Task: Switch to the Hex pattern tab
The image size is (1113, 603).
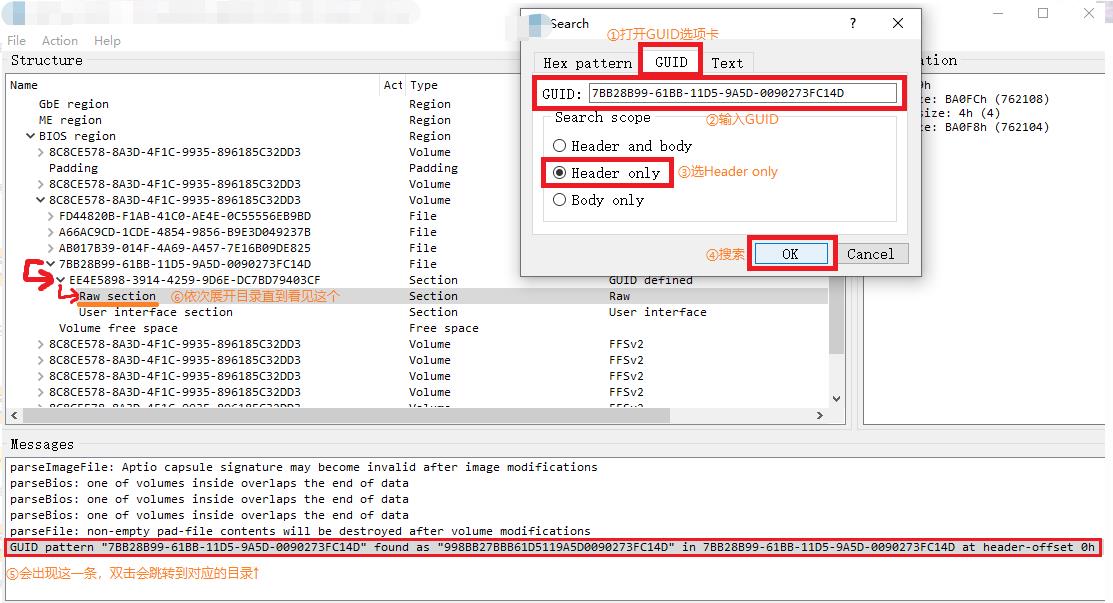Action: pyautogui.click(x=587, y=63)
